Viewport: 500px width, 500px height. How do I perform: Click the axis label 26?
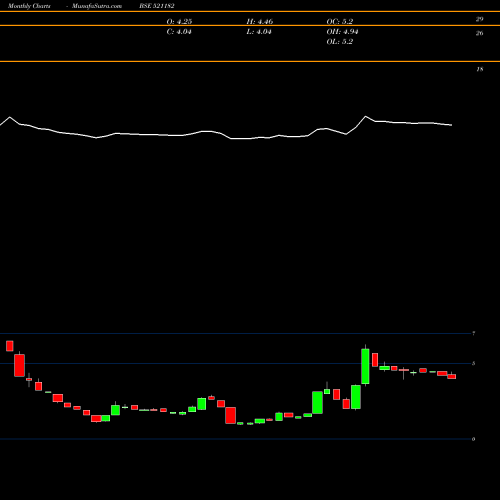point(479,33)
